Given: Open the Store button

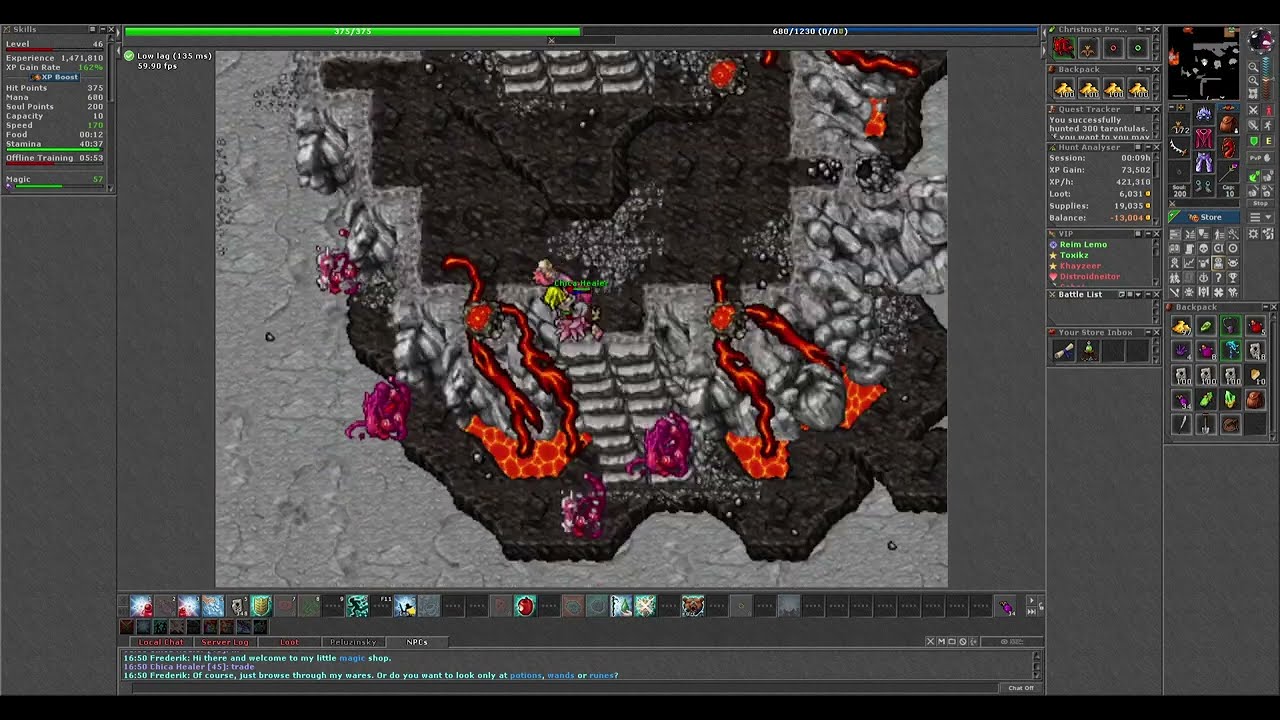Looking at the screenshot, I should click(1204, 217).
